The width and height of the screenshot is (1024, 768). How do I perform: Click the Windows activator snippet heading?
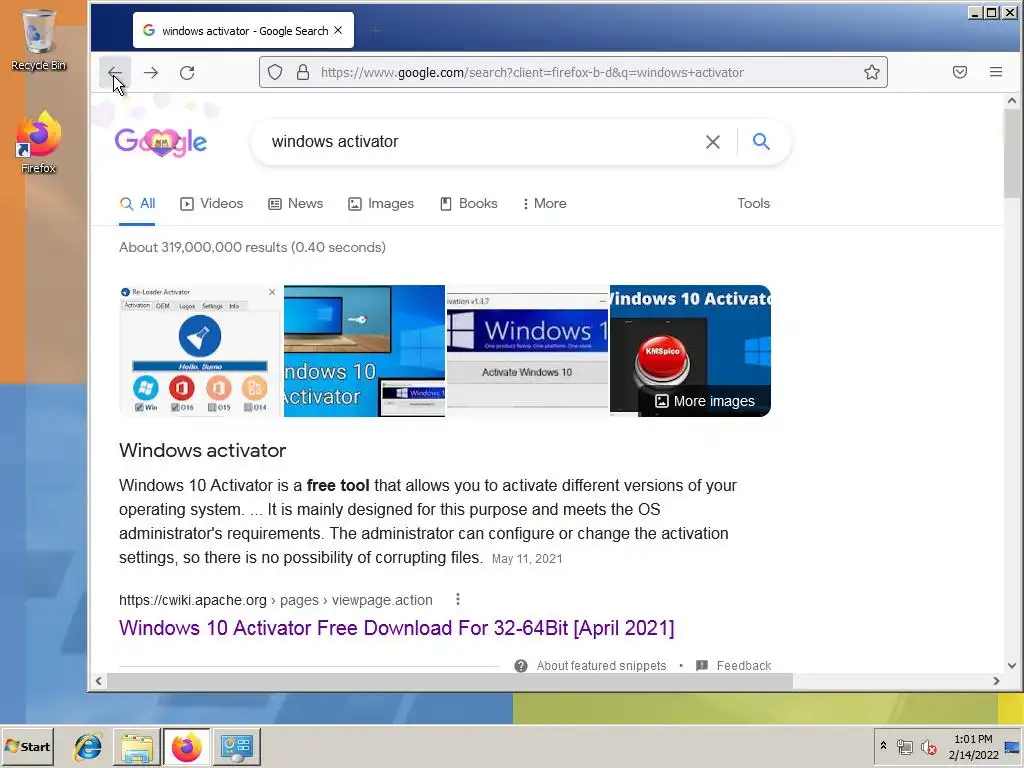pyautogui.click(x=202, y=451)
